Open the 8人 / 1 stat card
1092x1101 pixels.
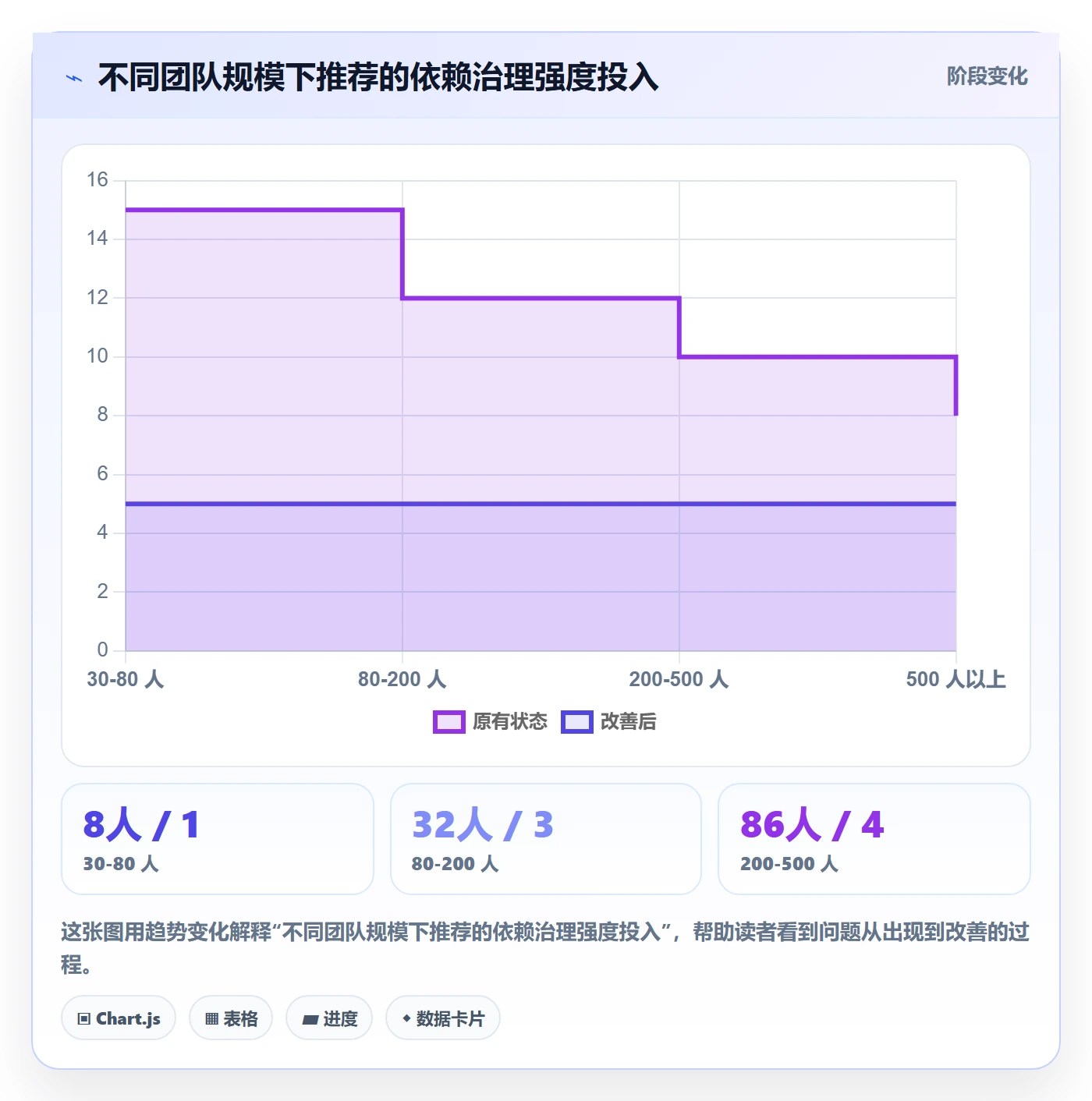click(218, 839)
